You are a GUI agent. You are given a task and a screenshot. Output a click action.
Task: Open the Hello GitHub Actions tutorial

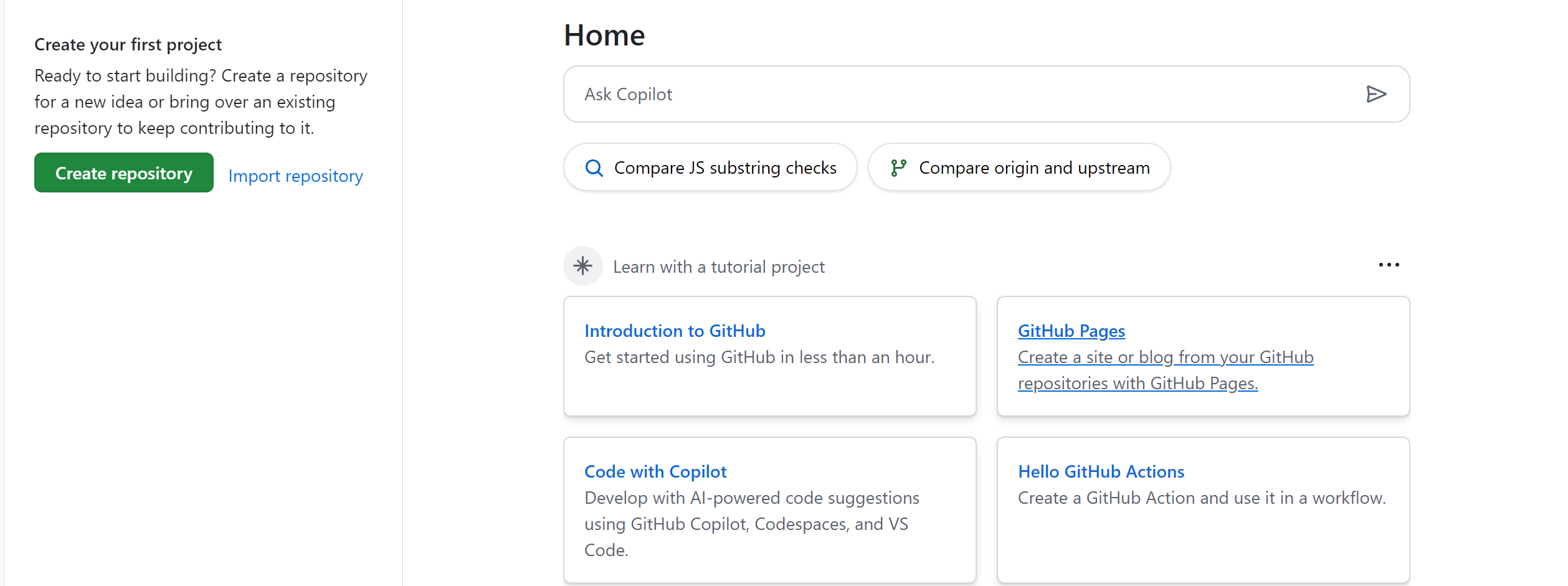click(1101, 471)
